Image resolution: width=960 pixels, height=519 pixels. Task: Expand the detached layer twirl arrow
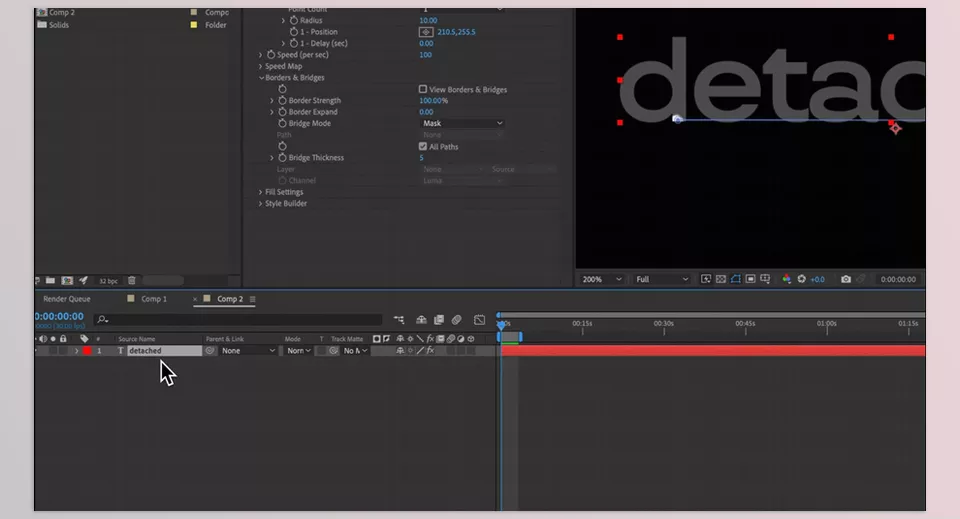(x=77, y=351)
